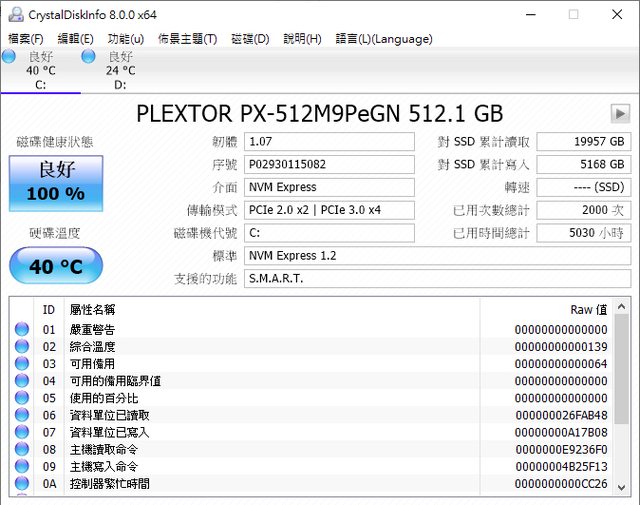
Task: Click status orb for attribute 0A 控制器繁忙時間
Action: click(21, 483)
